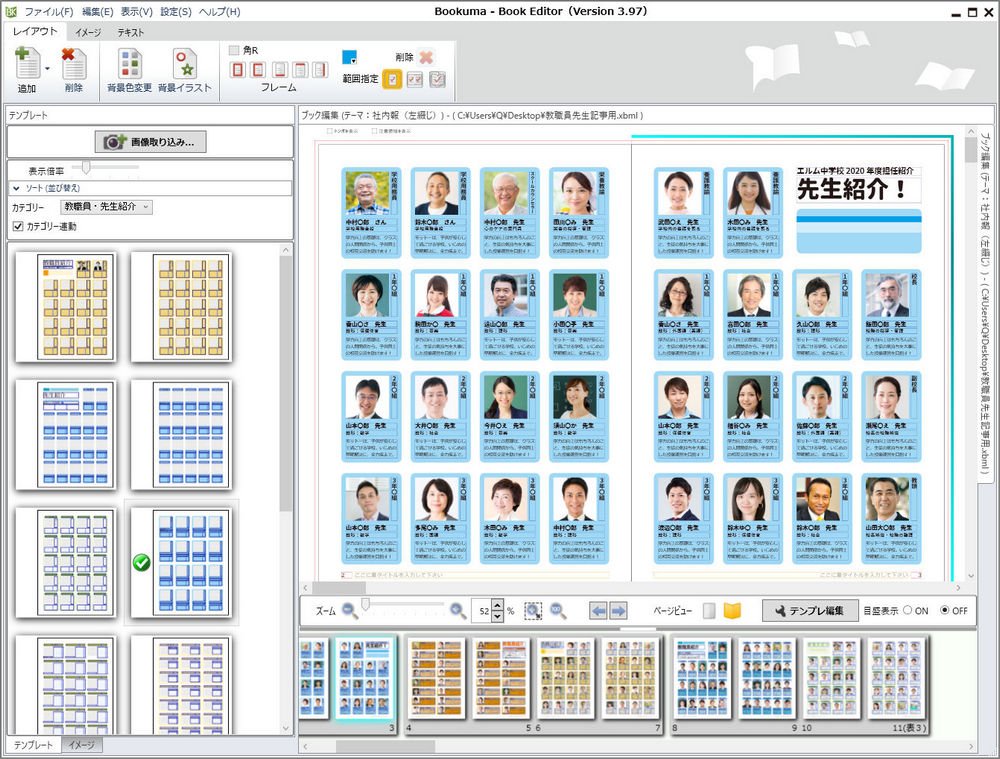Screen dimensions: 1000x759
Task: Click the 追加 (add page) icon
Action: pyautogui.click(x=26, y=65)
